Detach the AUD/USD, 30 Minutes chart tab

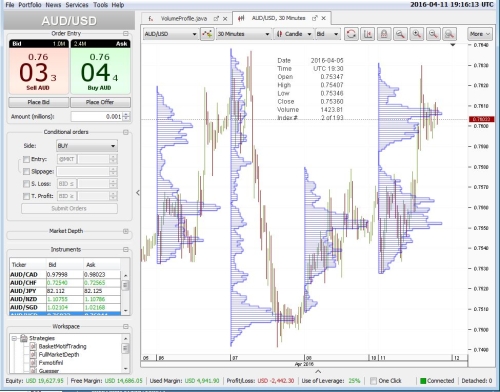314,18
